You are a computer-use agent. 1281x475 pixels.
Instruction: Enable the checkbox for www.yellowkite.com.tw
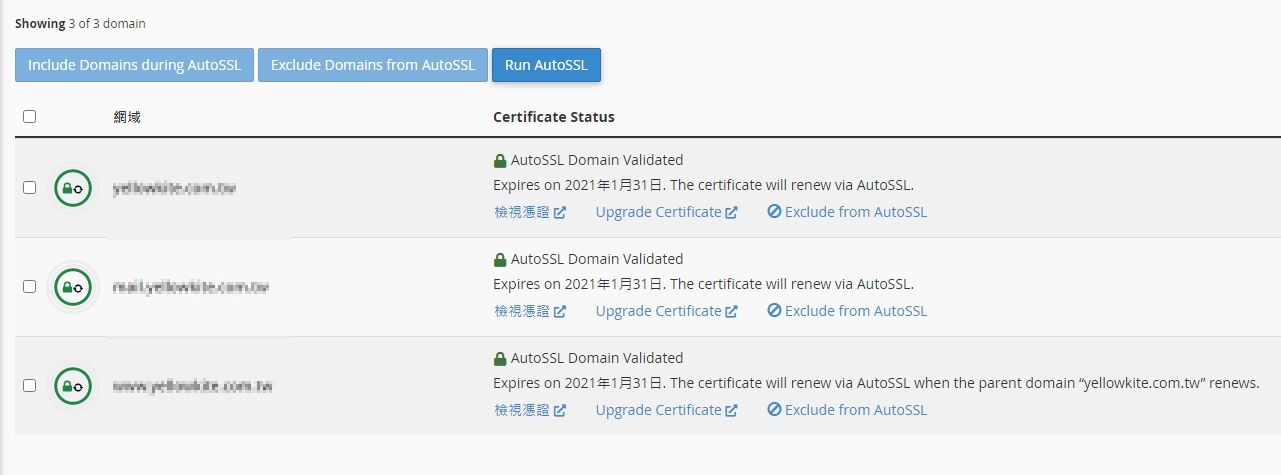[29, 385]
